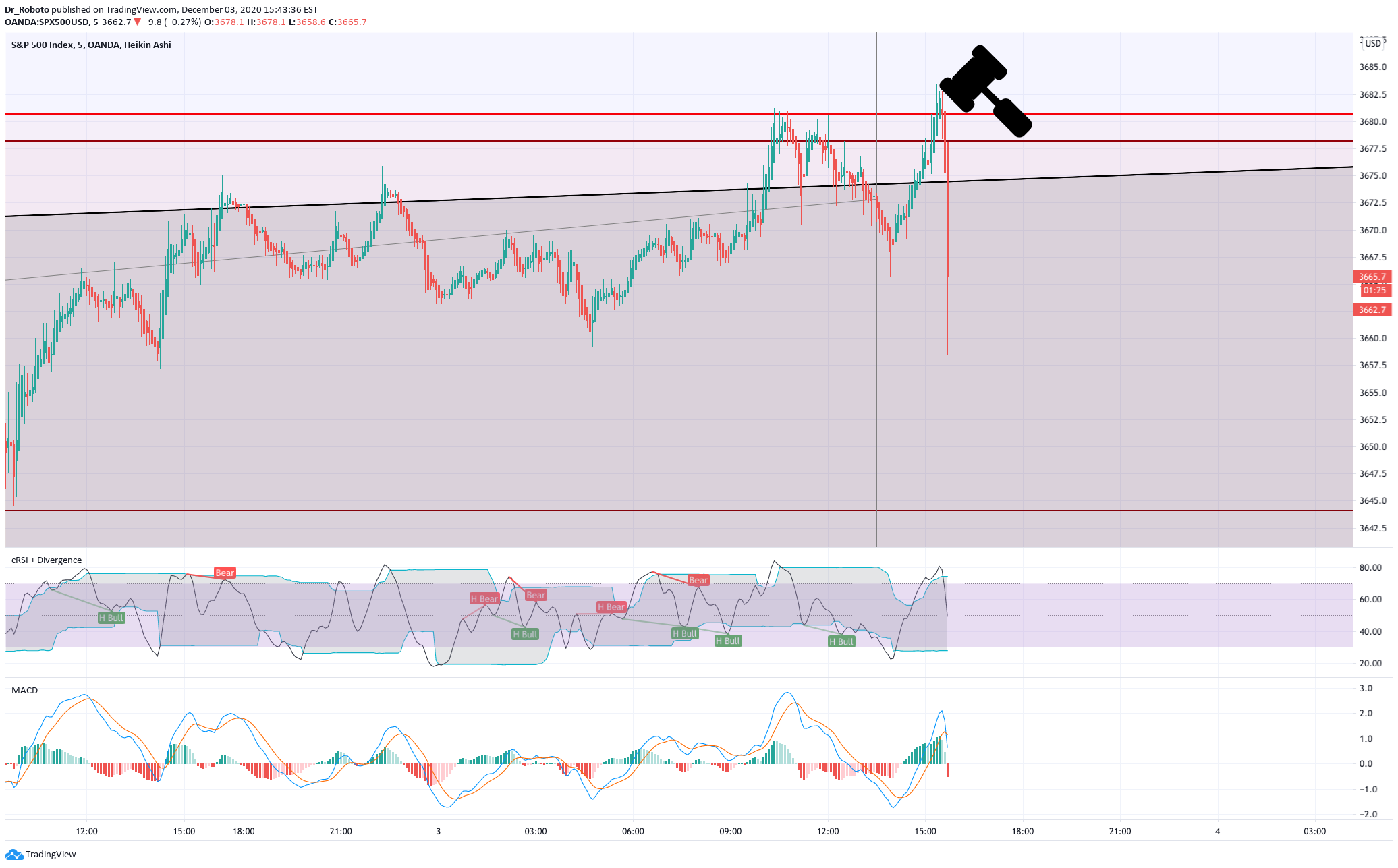Select the MACD indicator title
This screenshot has width=1398, height=868.
click(24, 690)
